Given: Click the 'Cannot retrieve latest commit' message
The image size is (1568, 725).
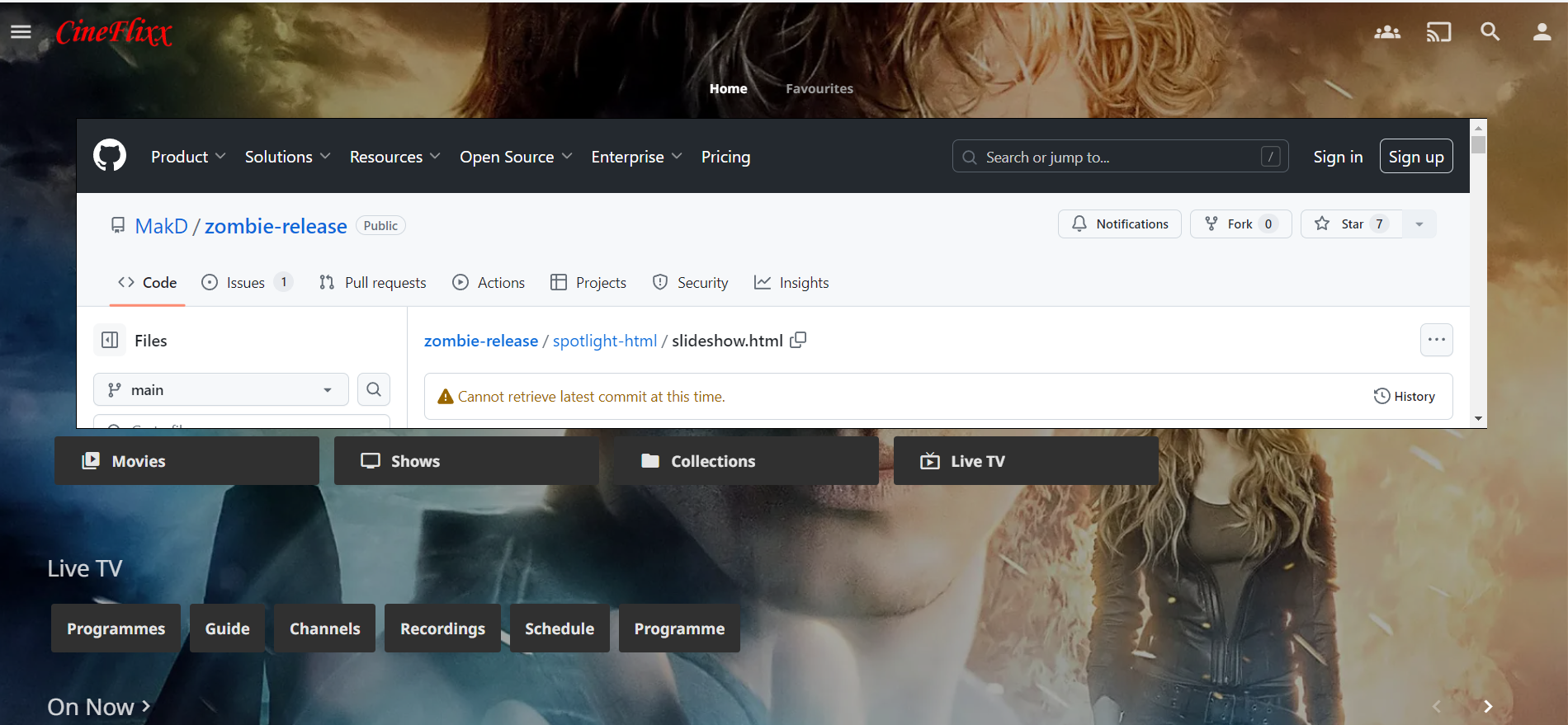Looking at the screenshot, I should pos(591,397).
